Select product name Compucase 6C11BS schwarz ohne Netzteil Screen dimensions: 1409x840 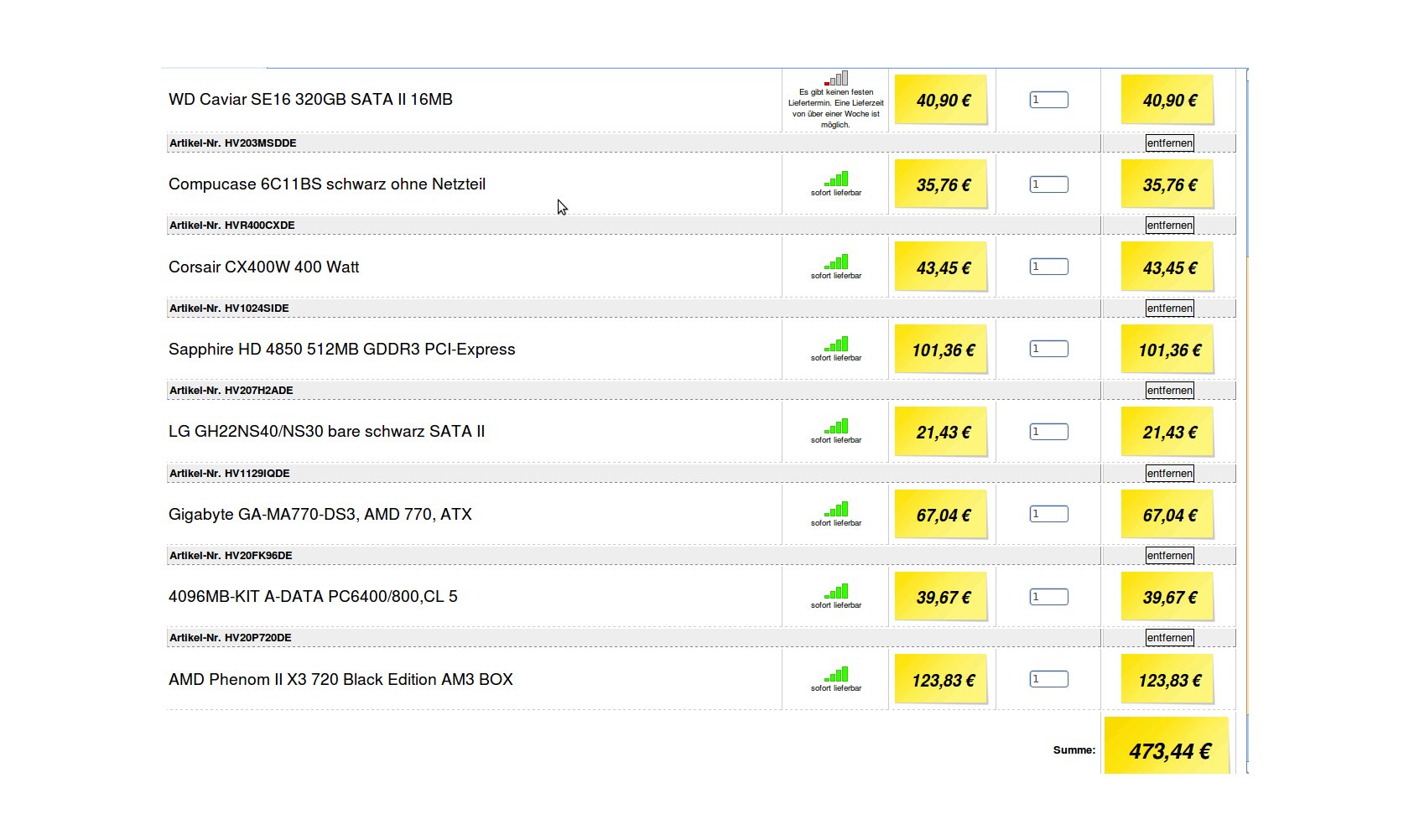coord(327,184)
